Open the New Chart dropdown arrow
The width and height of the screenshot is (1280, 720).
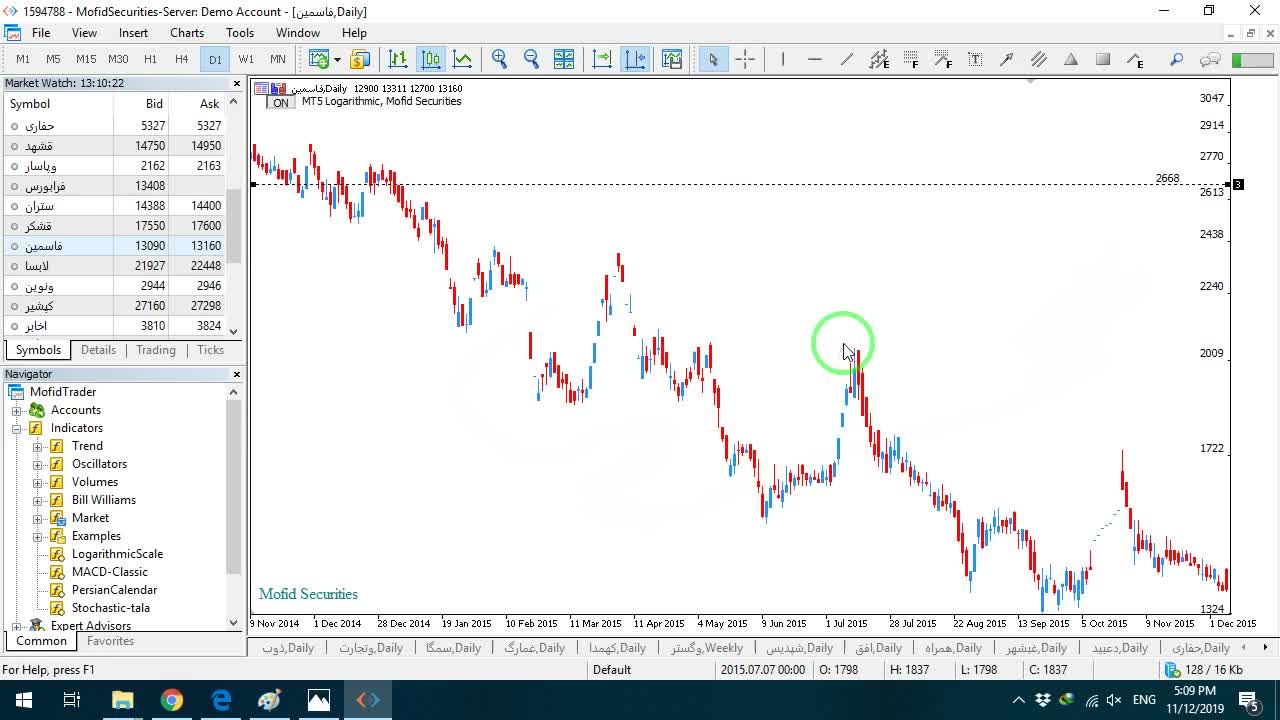335,59
